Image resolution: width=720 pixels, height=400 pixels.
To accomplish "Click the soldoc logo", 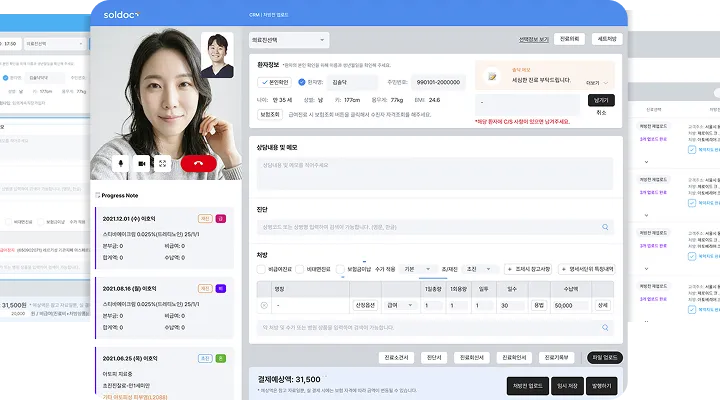I will coord(121,15).
